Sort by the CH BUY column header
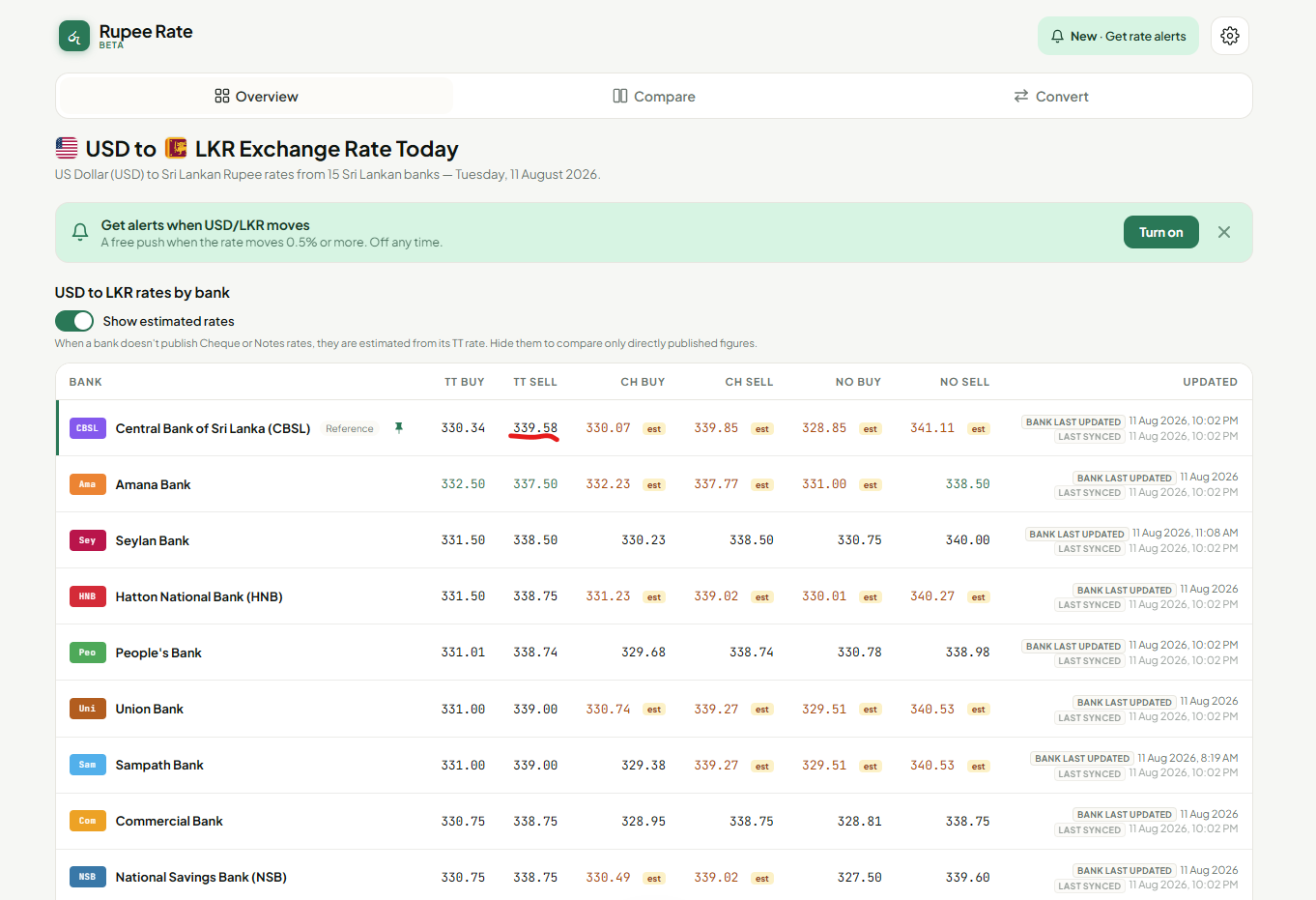This screenshot has width=1316, height=900. (x=643, y=382)
